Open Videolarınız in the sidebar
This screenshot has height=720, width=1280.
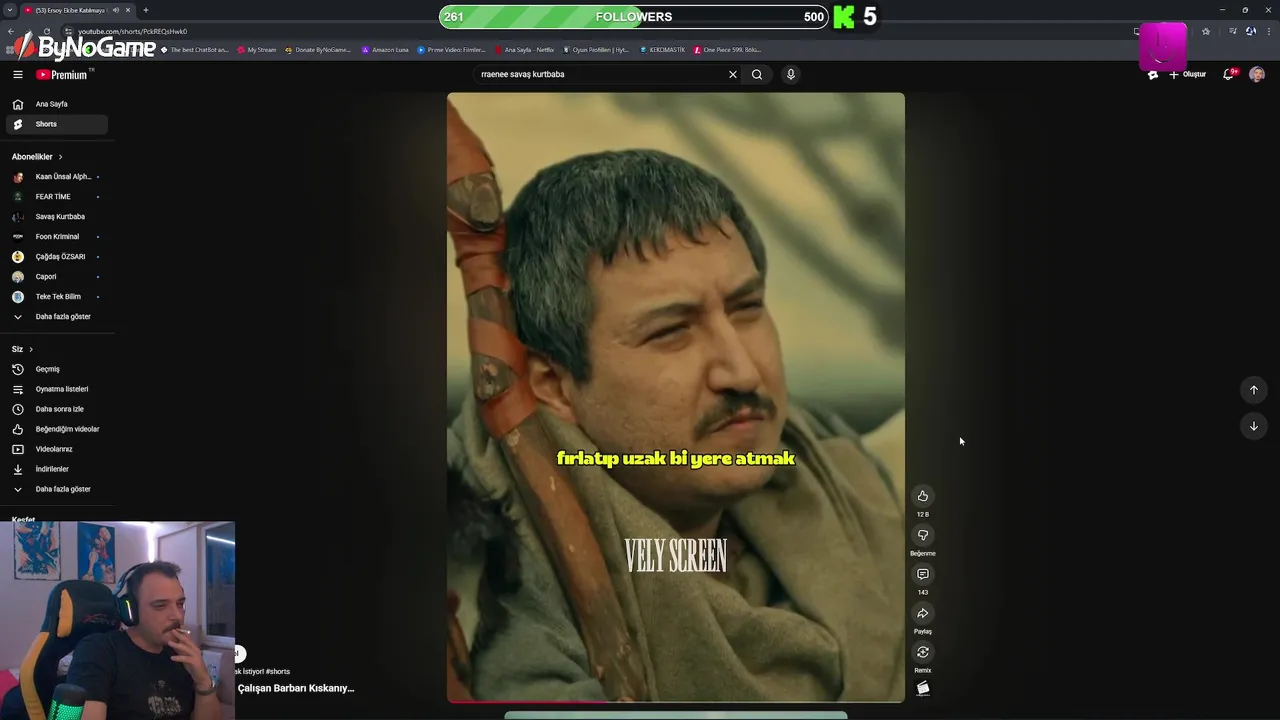56,449
